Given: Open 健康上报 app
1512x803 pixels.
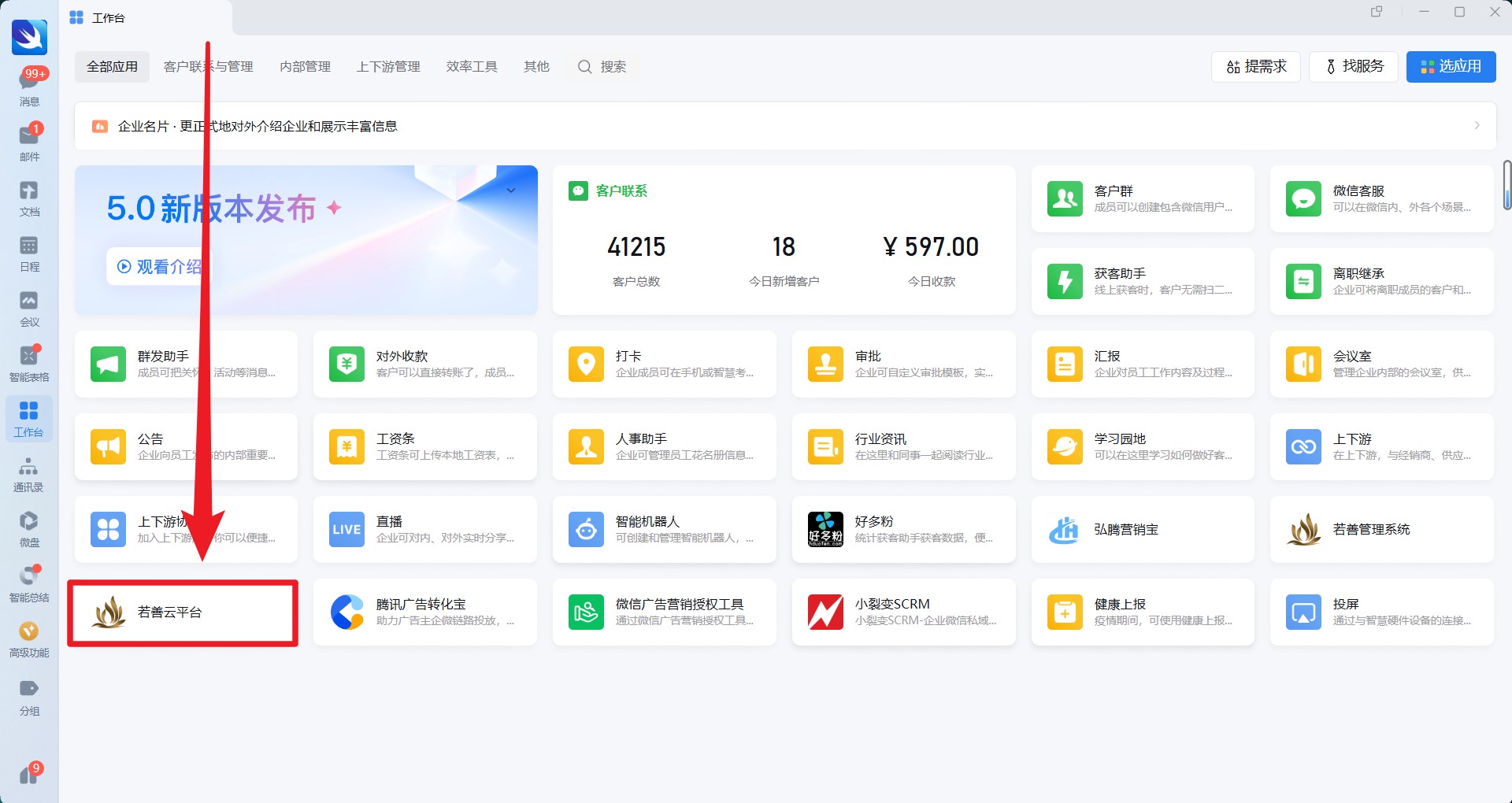Looking at the screenshot, I should pos(1143,612).
